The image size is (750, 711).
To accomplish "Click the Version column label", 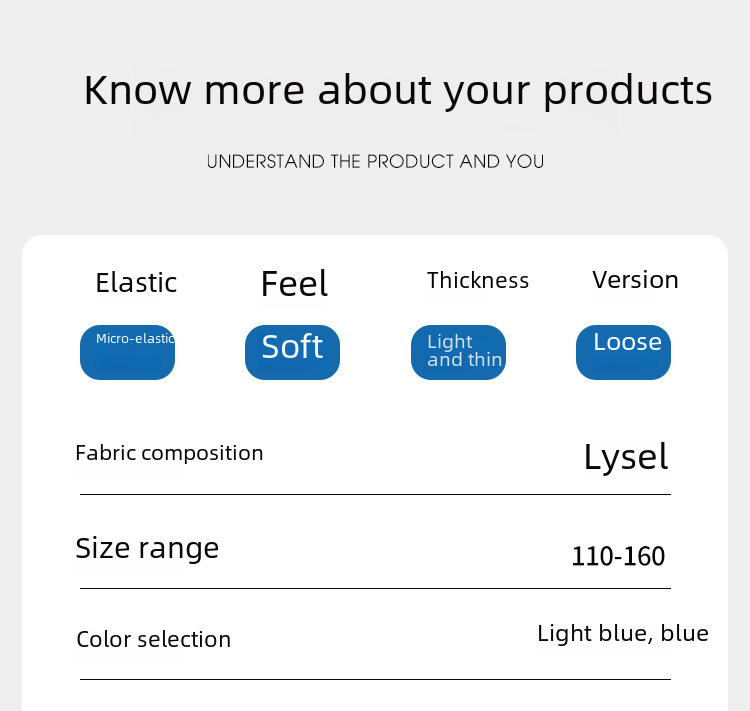I will pos(635,280).
